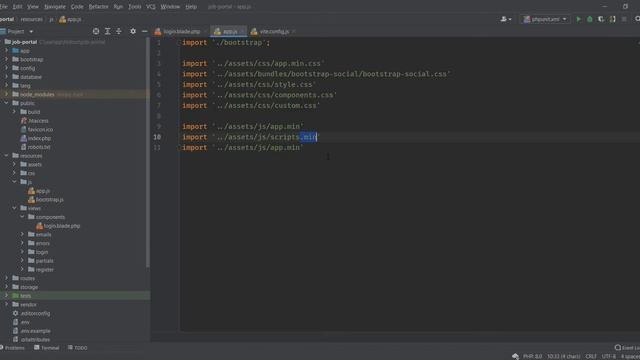Click line number 10 in gutter

pyautogui.click(x=157, y=137)
